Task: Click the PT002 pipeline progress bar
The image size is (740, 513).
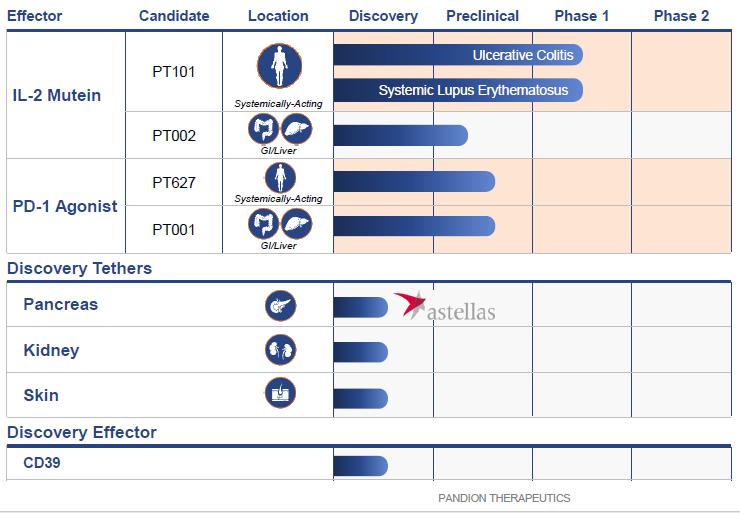Action: pos(400,135)
